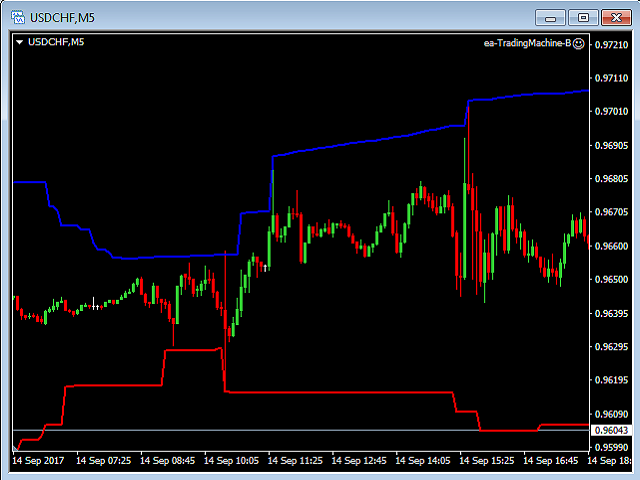The image size is (640, 480).
Task: Click the chart shift triangle marker at bottom-left
Action: pyautogui.click(x=16, y=448)
